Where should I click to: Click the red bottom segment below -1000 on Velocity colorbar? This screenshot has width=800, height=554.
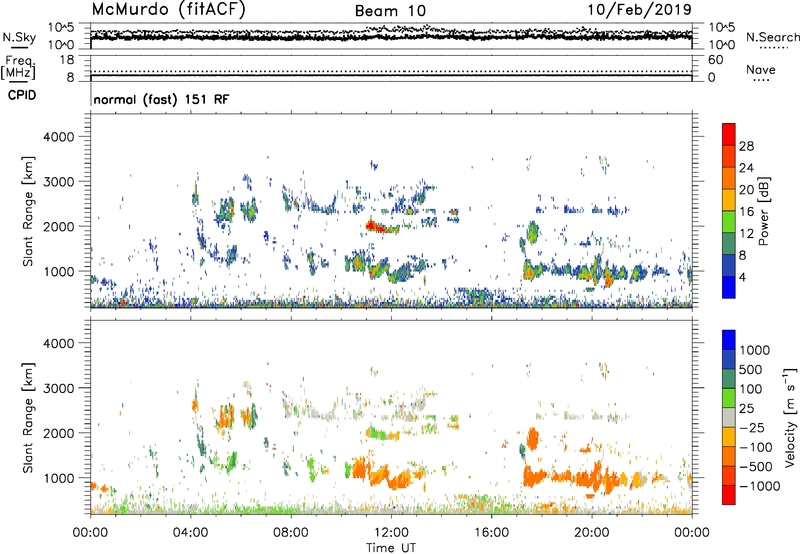pyautogui.click(x=729, y=495)
